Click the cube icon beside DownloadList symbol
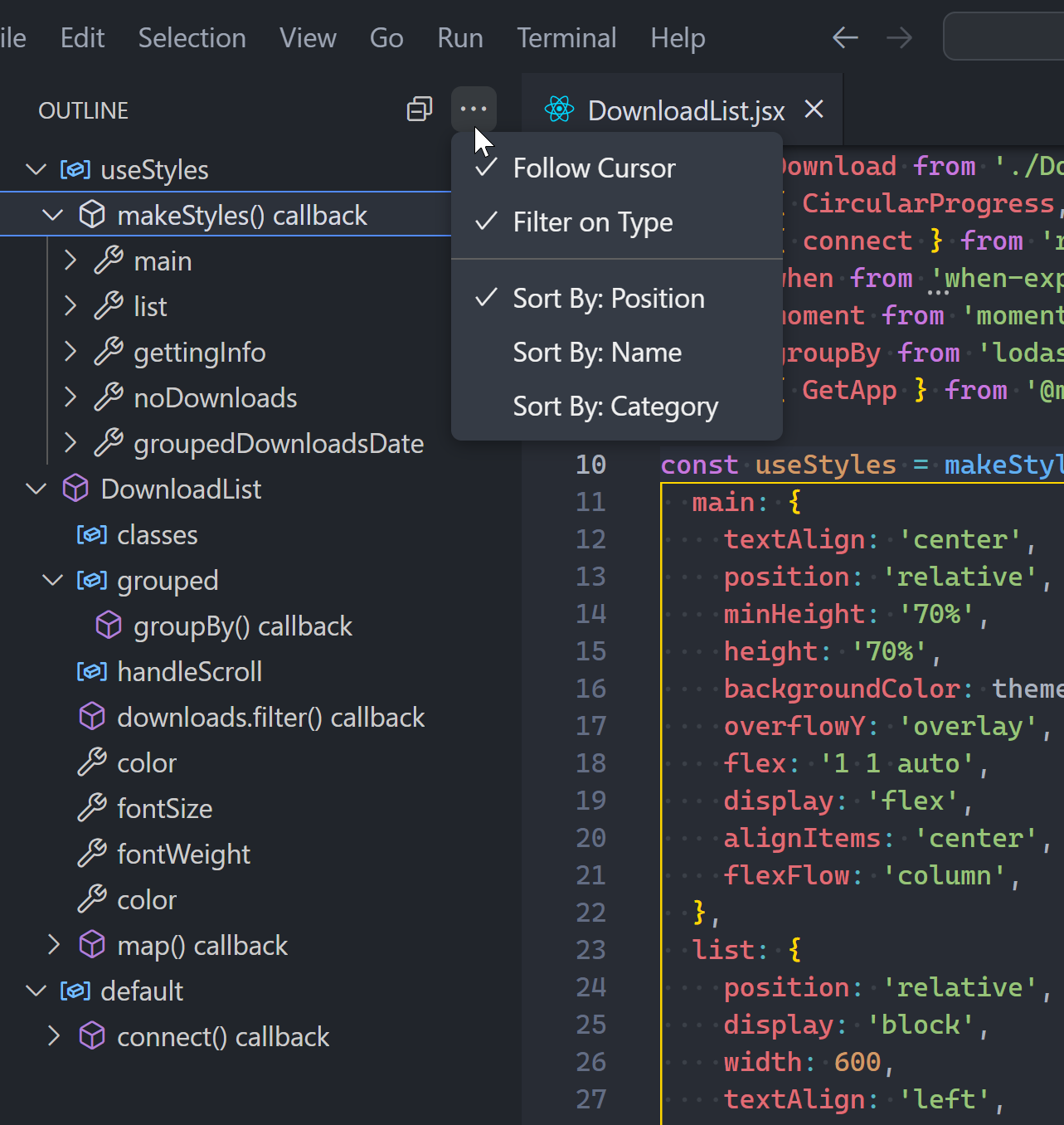1064x1125 pixels. [x=75, y=489]
